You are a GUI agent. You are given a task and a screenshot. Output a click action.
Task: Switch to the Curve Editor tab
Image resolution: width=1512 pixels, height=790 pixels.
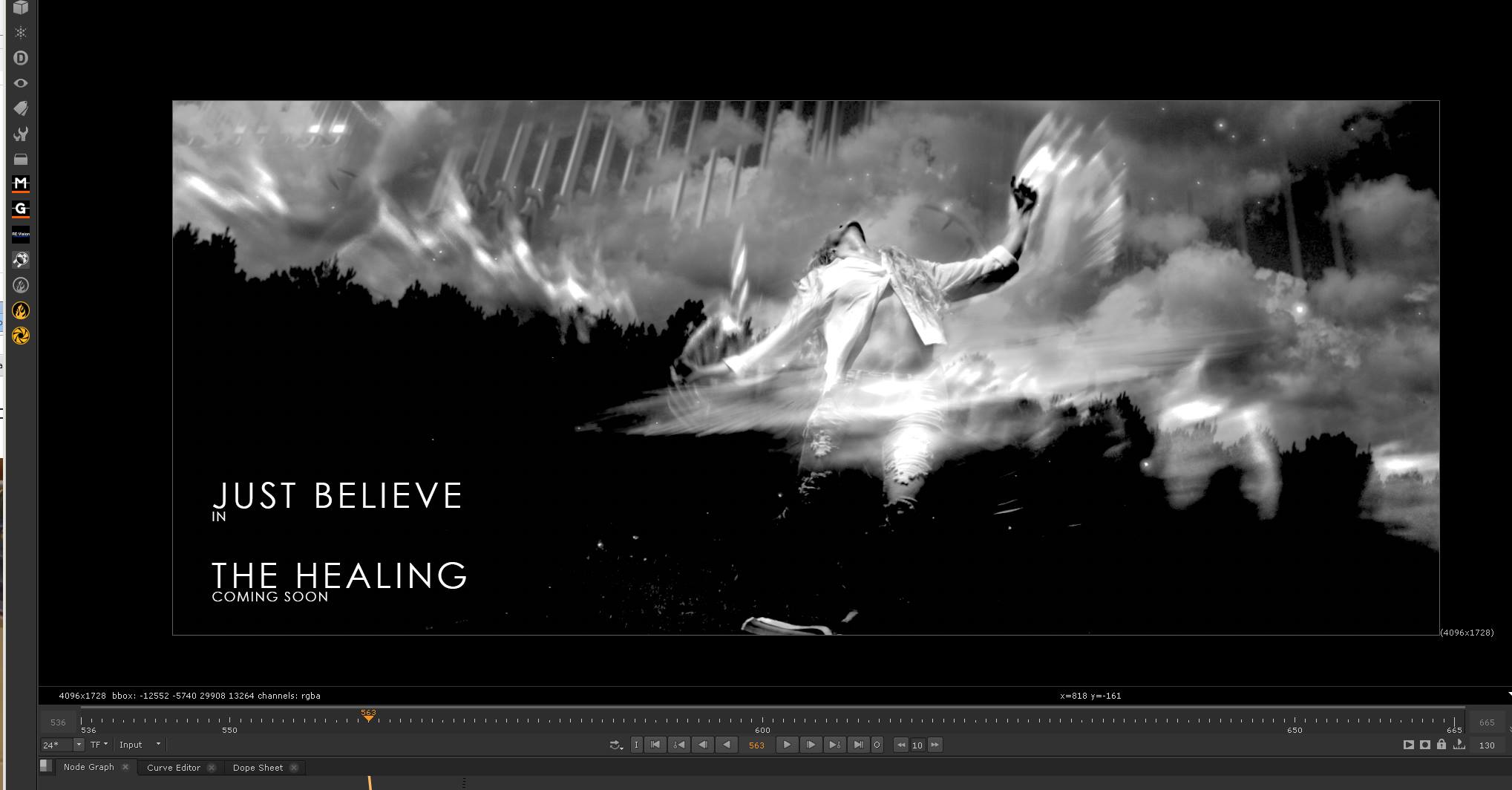click(173, 768)
